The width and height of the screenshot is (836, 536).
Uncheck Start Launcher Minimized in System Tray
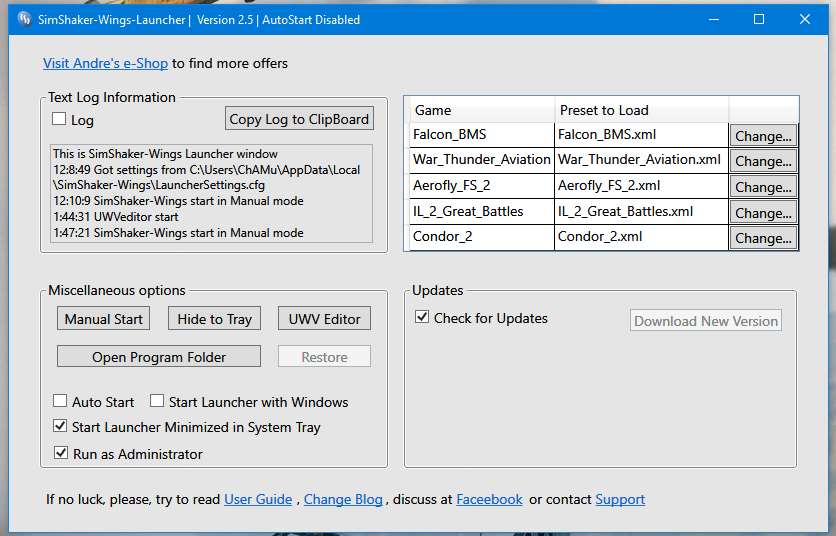tap(60, 426)
